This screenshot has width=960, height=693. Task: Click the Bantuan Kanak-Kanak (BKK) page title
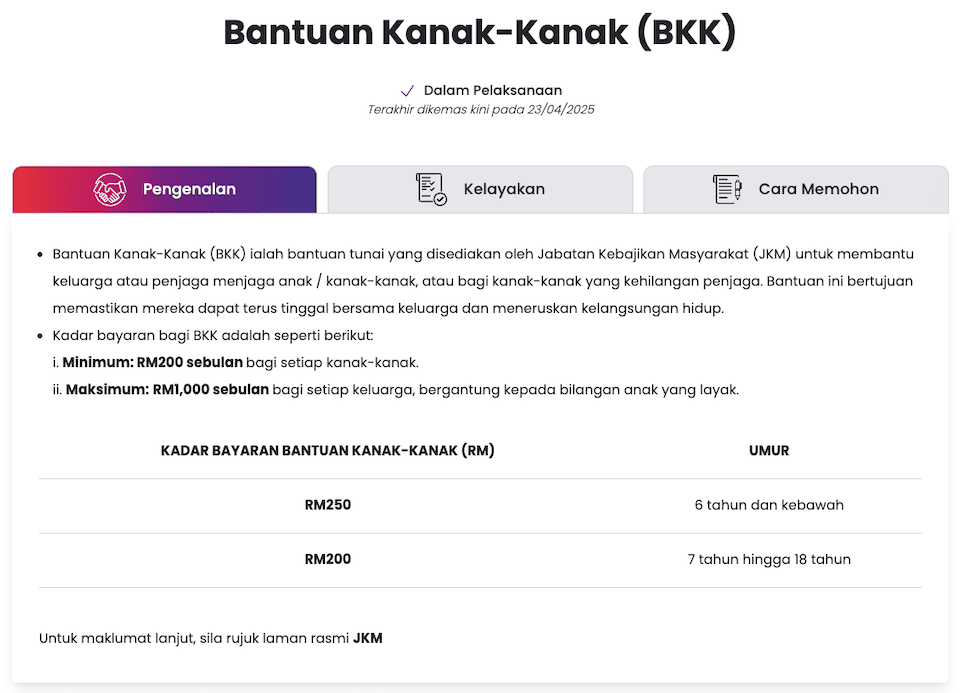[x=480, y=32]
